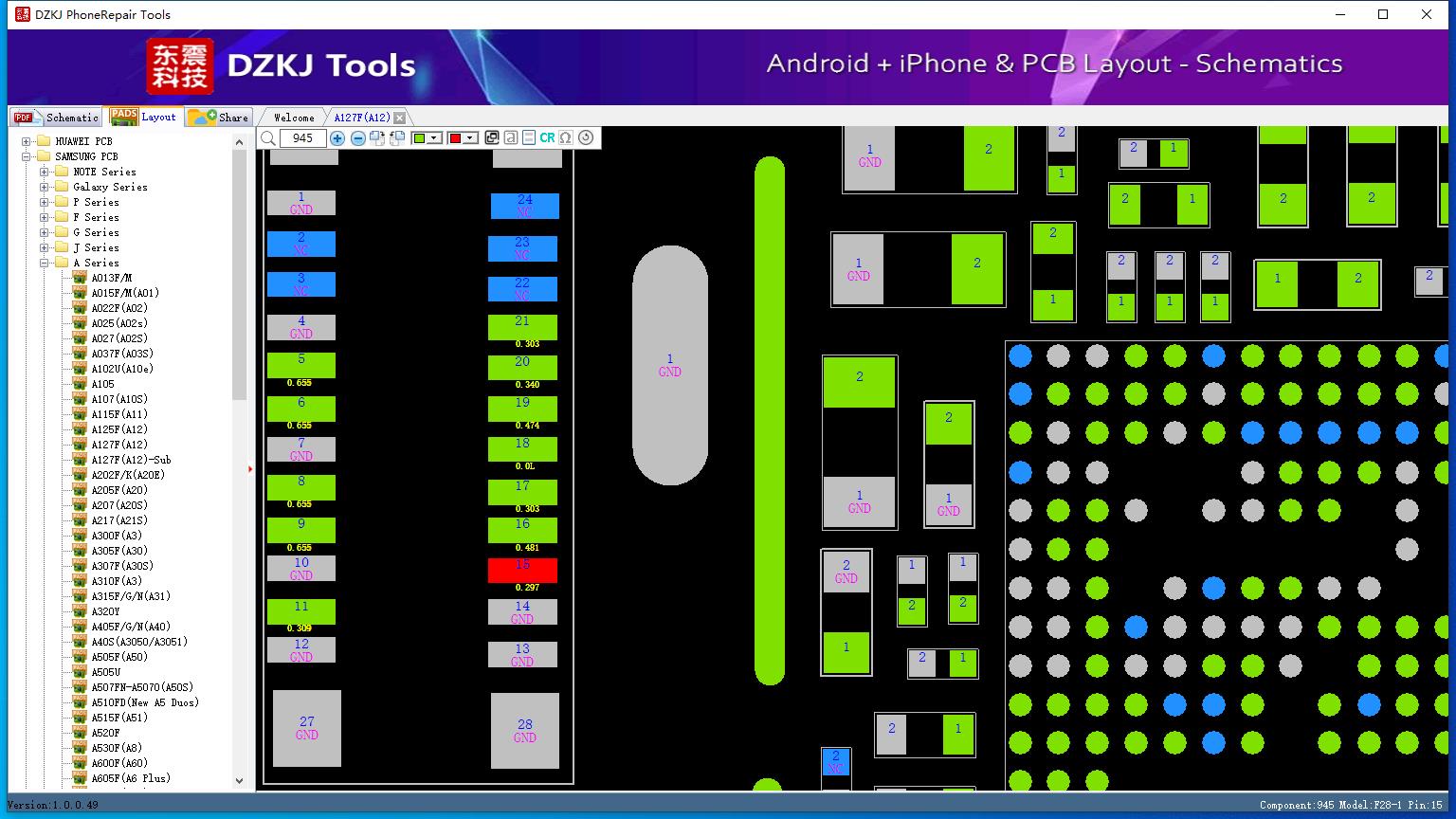Click the A022F(A02) board file icon
Screen dimensions: 1456x819
pos(80,308)
